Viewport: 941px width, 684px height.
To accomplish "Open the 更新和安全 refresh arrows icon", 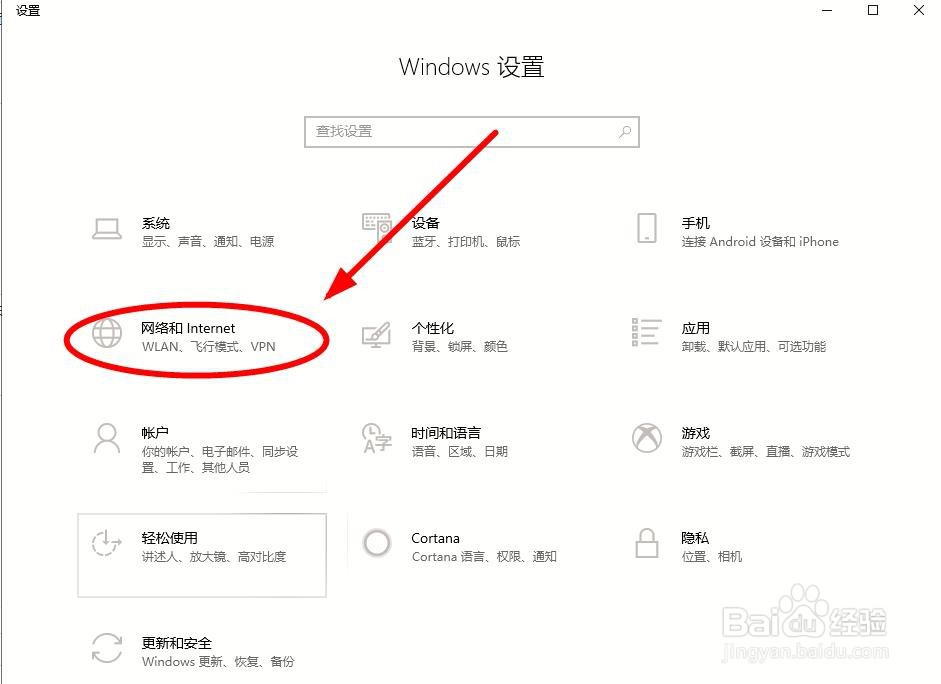I will pos(107,648).
